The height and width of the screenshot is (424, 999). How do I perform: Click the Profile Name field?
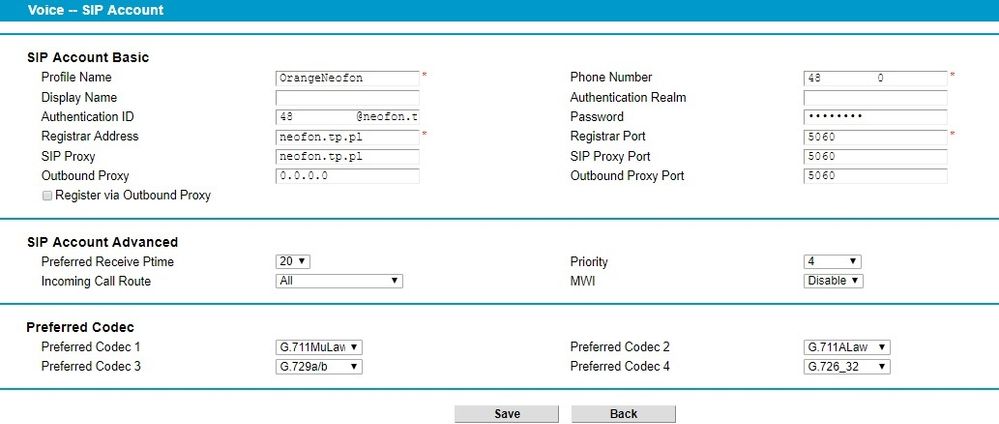(x=347, y=78)
